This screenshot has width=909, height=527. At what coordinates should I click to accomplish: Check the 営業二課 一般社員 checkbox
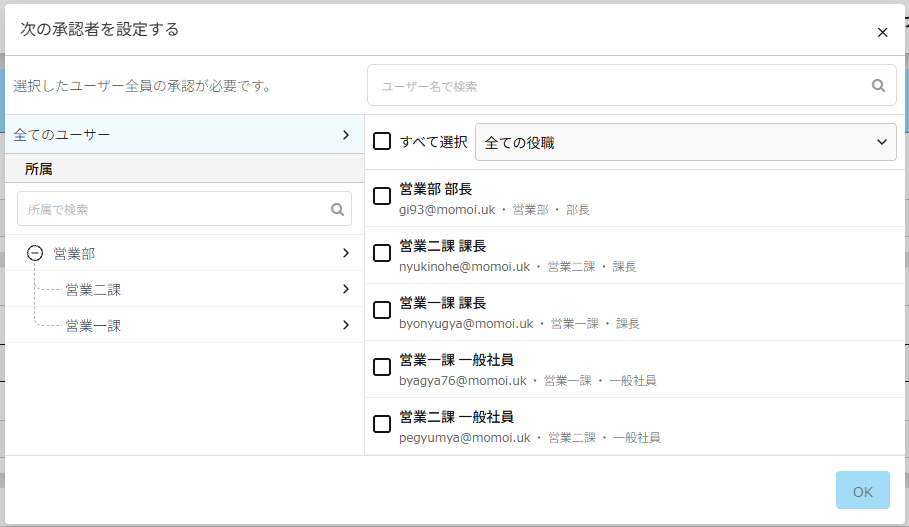coord(382,424)
